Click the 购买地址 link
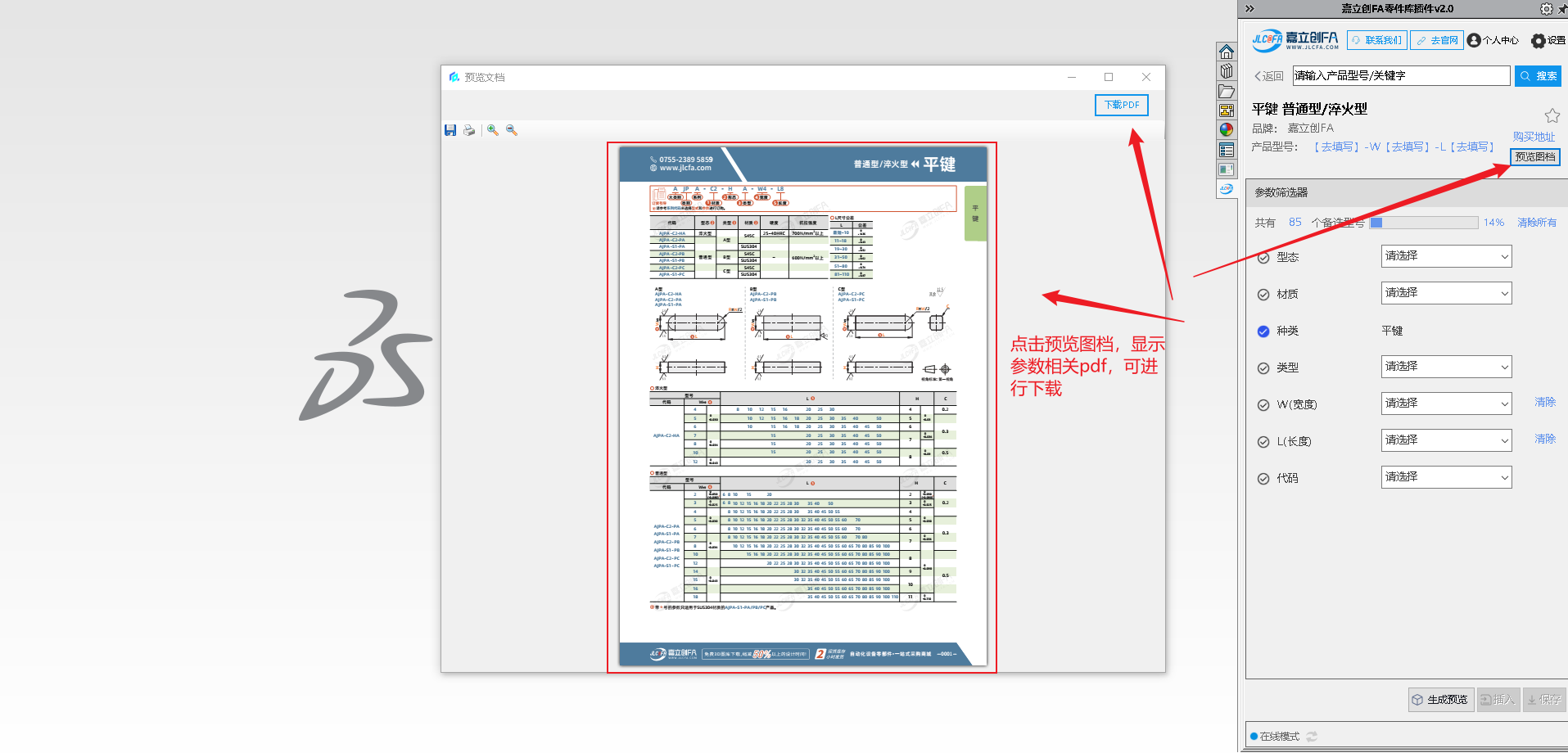This screenshot has height=753, width=1568. (x=1533, y=137)
